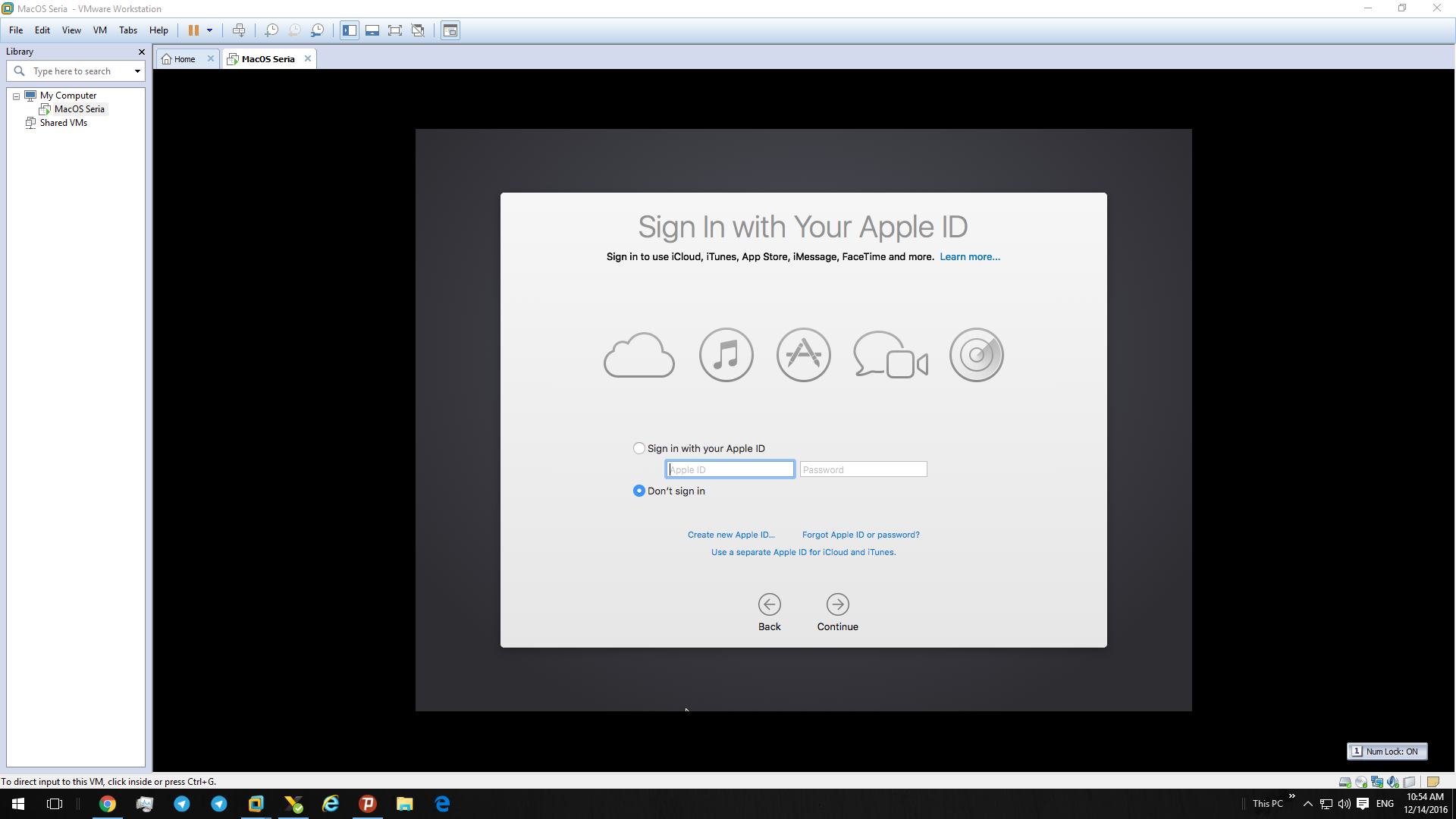The width and height of the screenshot is (1456, 819).
Task: Switch to Unity mode
Action: coord(418,30)
